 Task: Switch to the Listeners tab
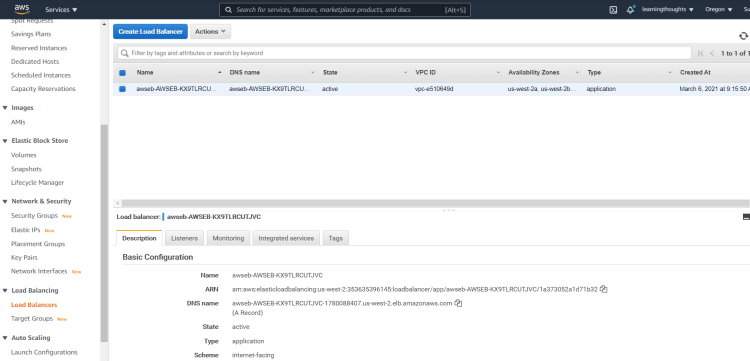click(x=185, y=238)
